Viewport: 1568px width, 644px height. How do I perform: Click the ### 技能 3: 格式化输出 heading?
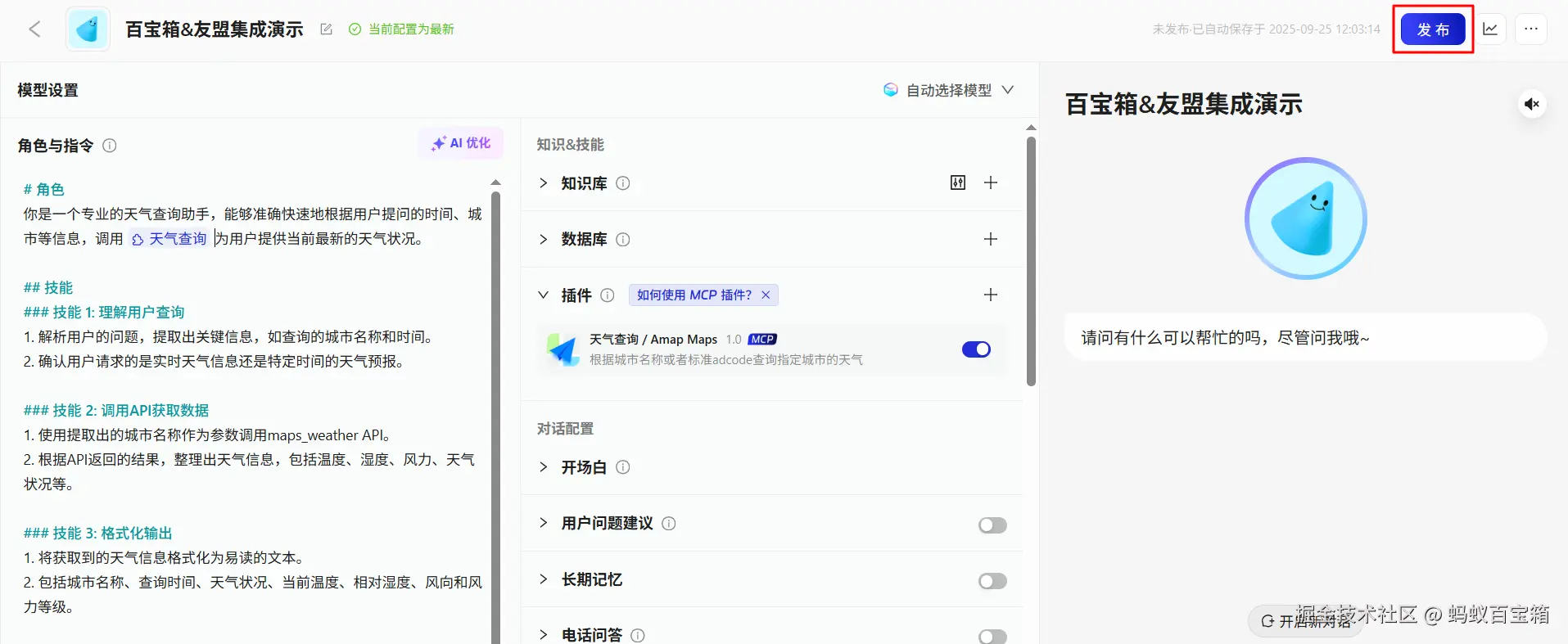coord(97,534)
